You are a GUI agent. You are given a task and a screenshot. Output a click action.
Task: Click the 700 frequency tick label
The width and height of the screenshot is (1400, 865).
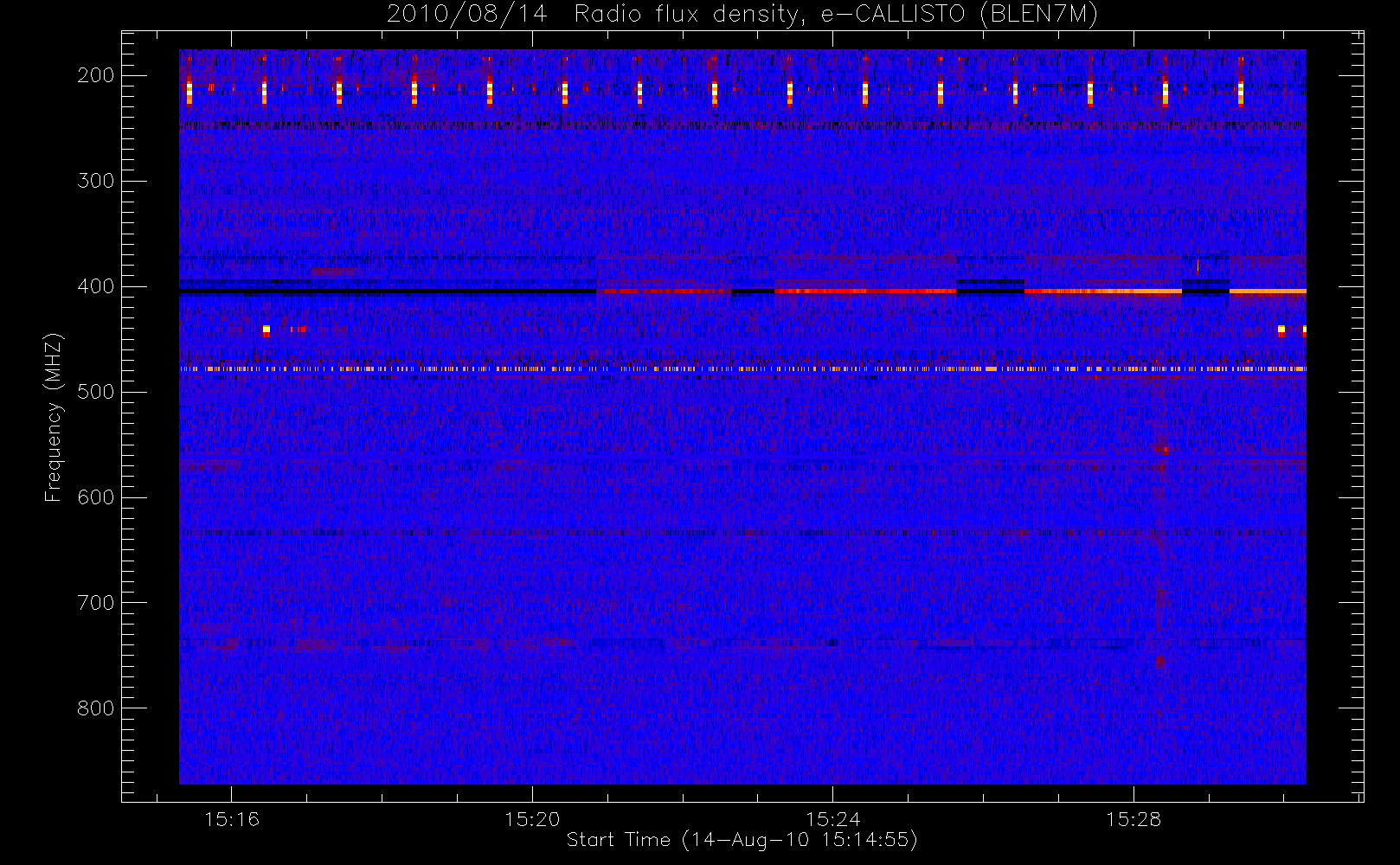[95, 603]
